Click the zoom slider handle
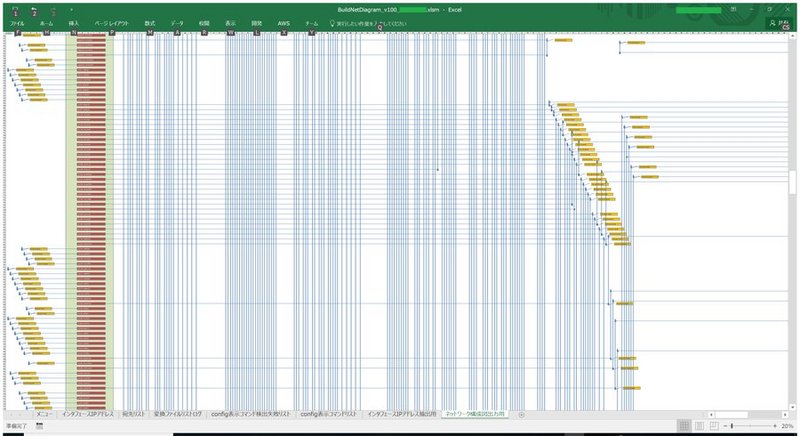800x436 pixels. pos(732,426)
